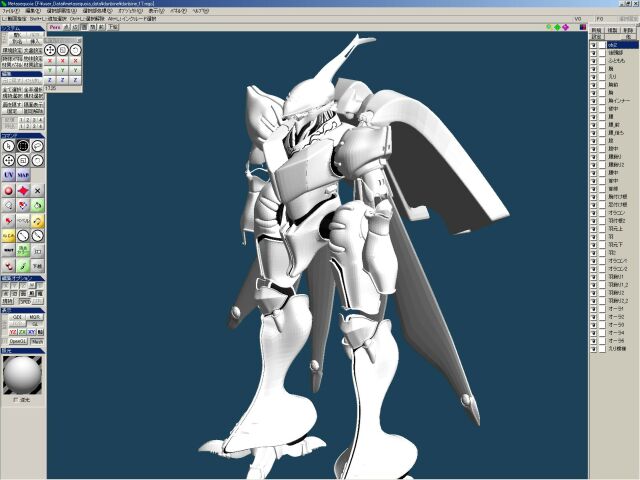Screen dimensions: 640x480
Task: Click red X axis button in floating panel
Action: pyautogui.click(x=50, y=61)
